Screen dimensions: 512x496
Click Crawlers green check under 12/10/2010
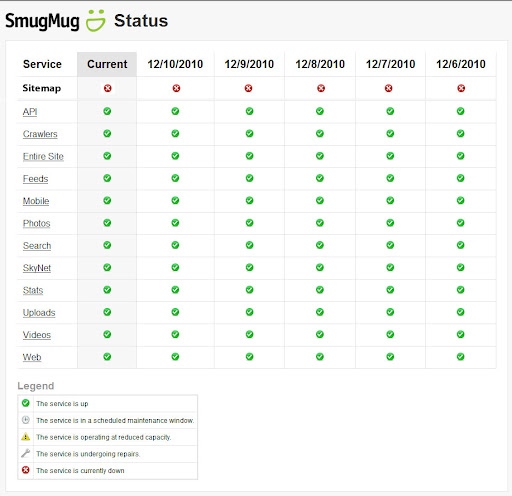(x=175, y=133)
